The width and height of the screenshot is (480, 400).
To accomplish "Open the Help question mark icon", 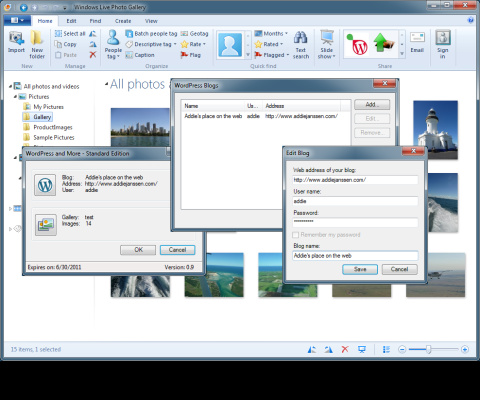I will [471, 20].
